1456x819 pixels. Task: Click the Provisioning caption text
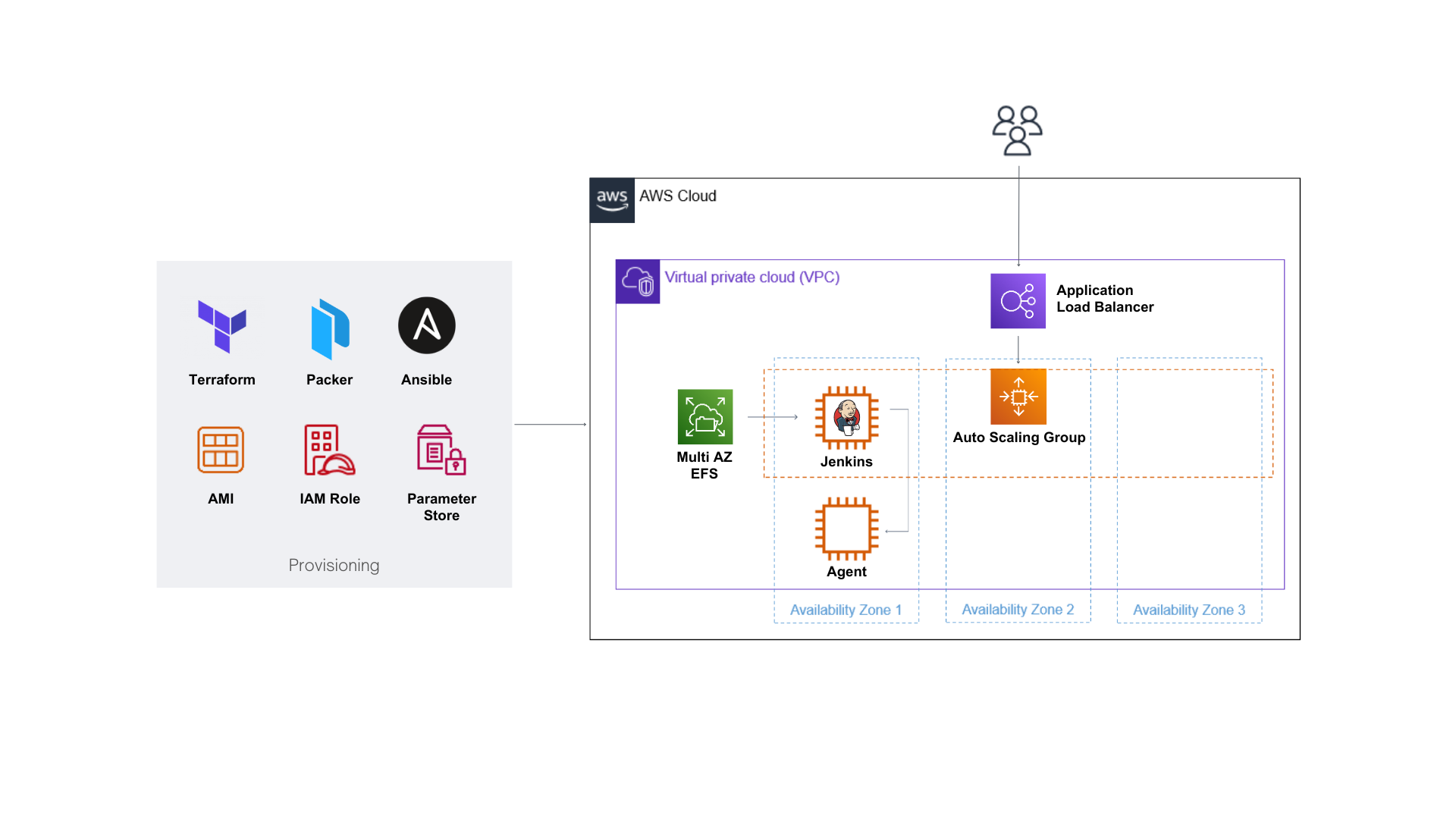click(x=334, y=565)
